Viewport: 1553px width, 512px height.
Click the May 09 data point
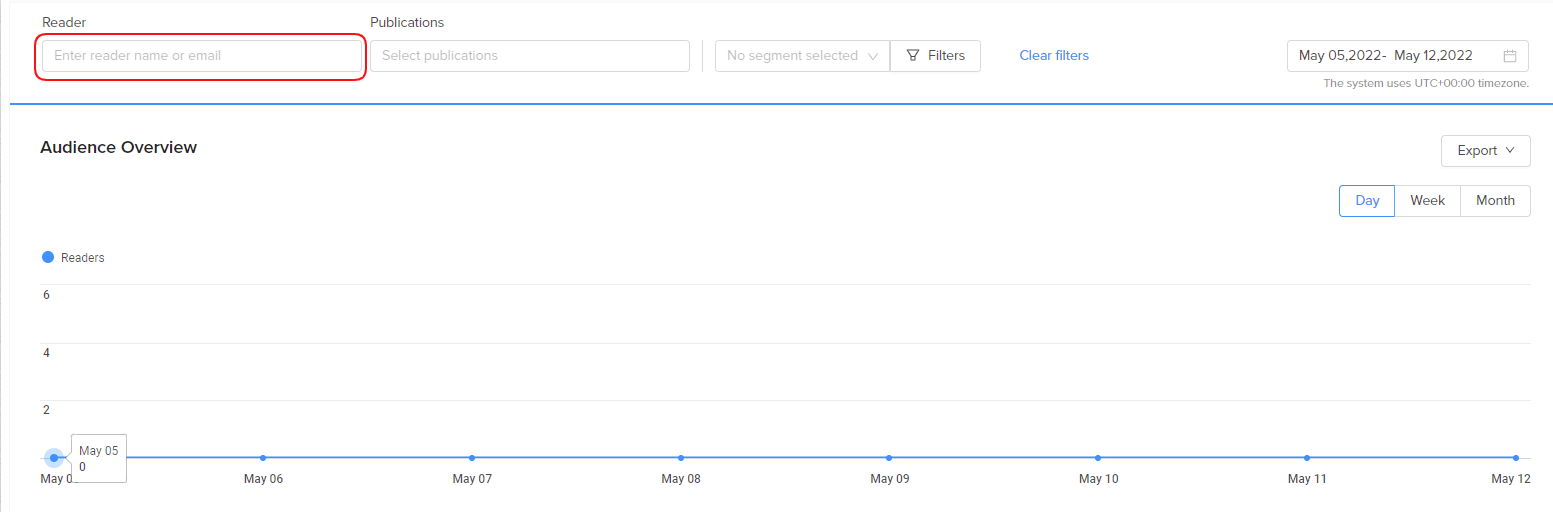point(889,458)
